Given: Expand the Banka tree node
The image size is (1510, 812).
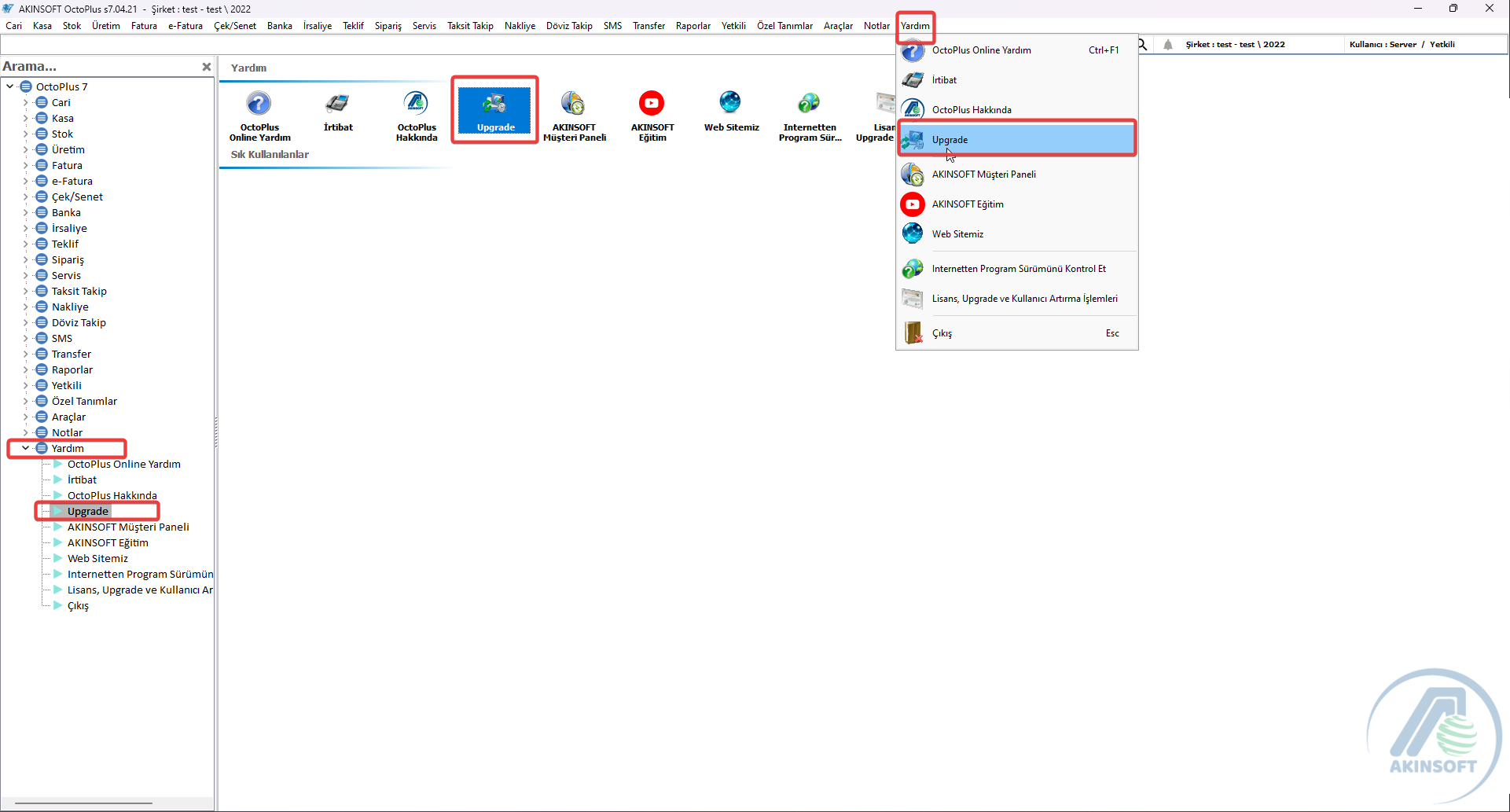Looking at the screenshot, I should 25,212.
